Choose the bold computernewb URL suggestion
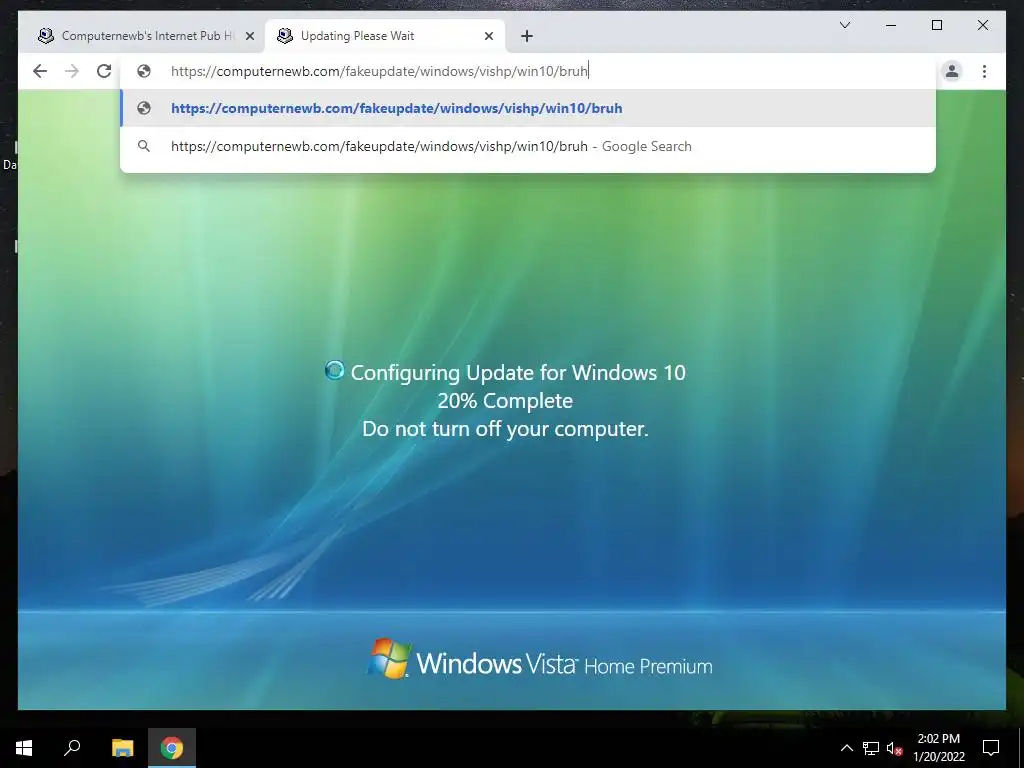The image size is (1024, 768). click(x=528, y=108)
